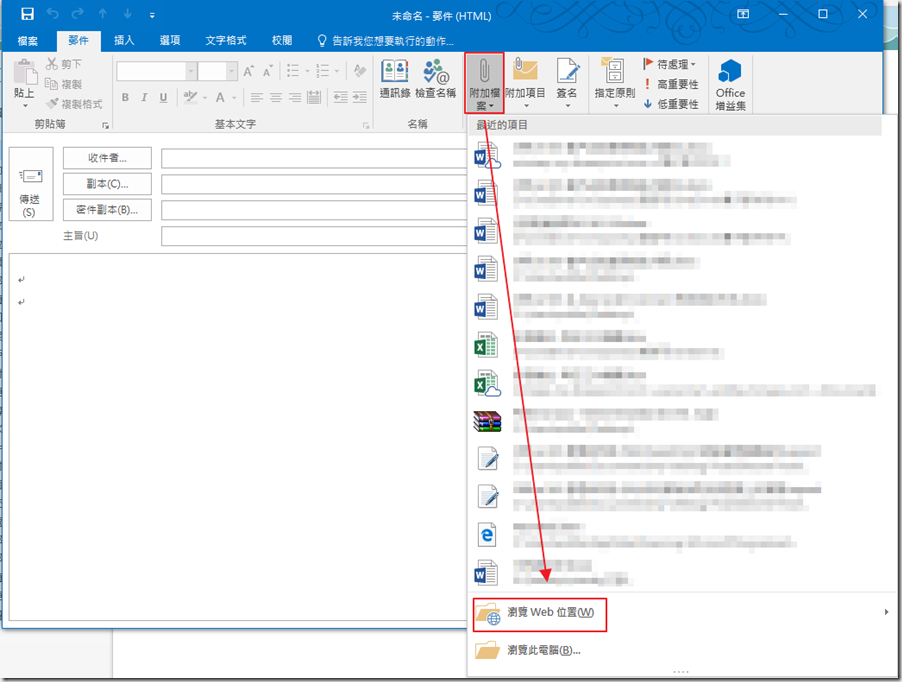Toggle Bold text formatting
902x682 pixels.
125,98
